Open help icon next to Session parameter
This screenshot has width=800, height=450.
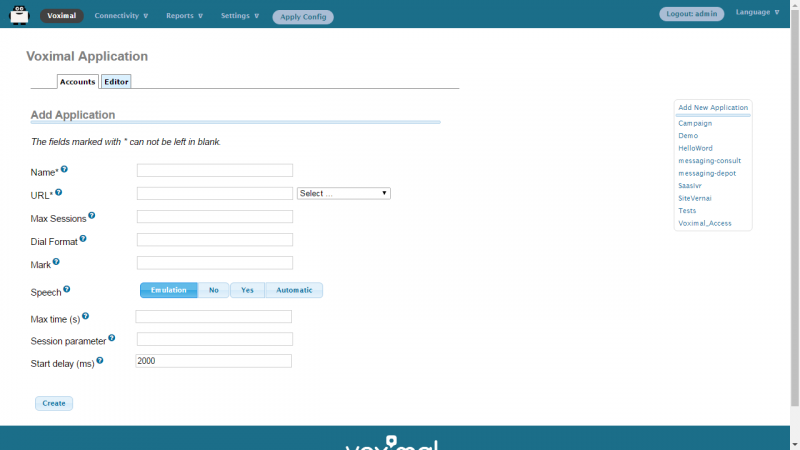coord(112,338)
